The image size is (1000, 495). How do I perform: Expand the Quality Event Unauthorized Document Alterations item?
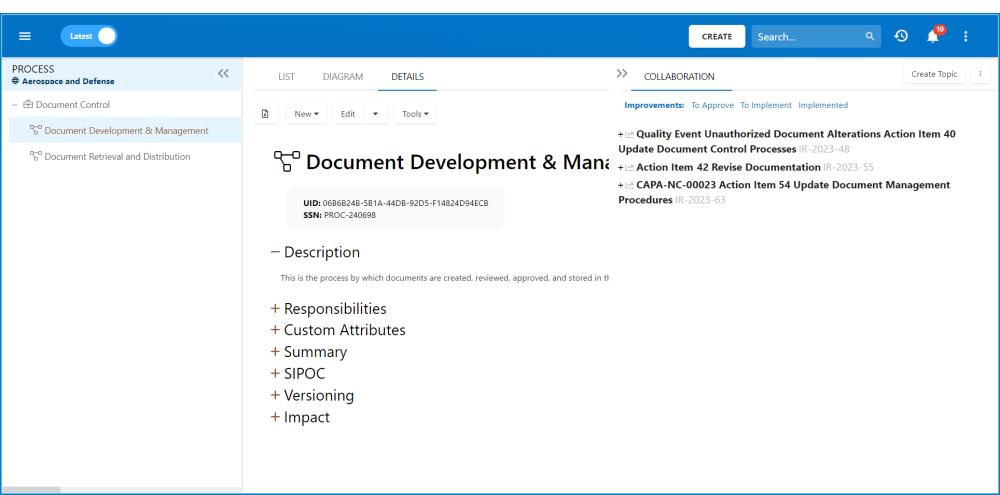coord(621,134)
